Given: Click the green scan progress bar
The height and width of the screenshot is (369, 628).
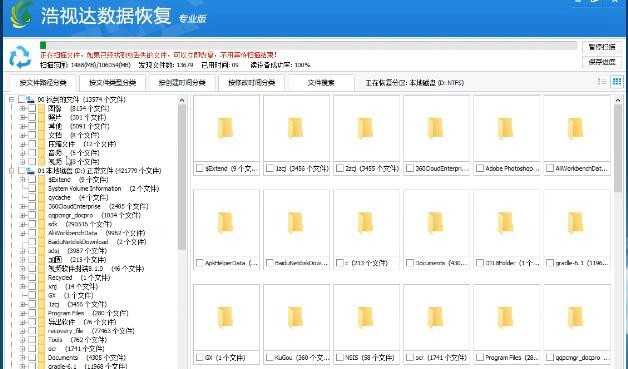Looking at the screenshot, I should (308, 45).
